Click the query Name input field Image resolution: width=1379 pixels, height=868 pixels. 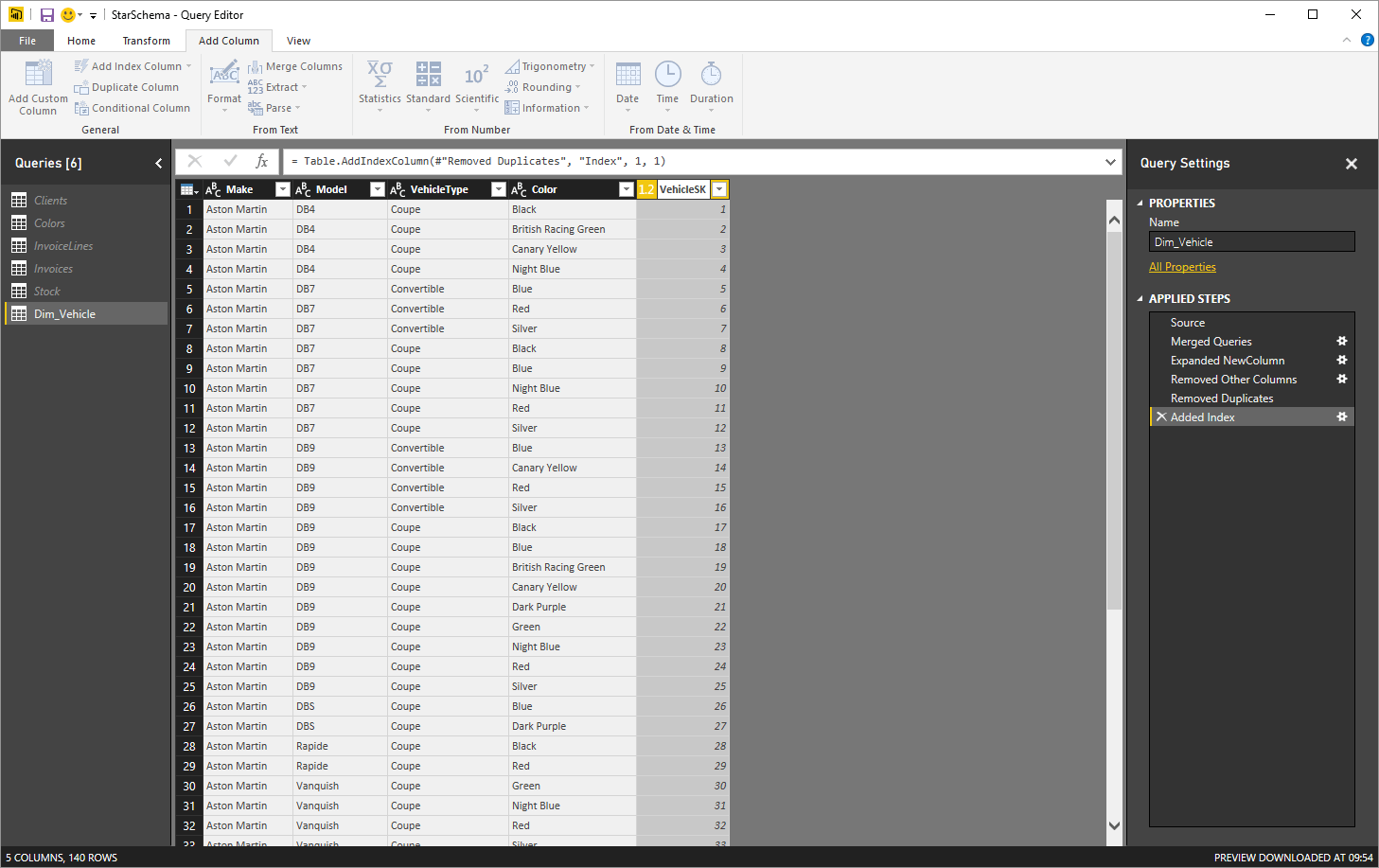[1251, 242]
